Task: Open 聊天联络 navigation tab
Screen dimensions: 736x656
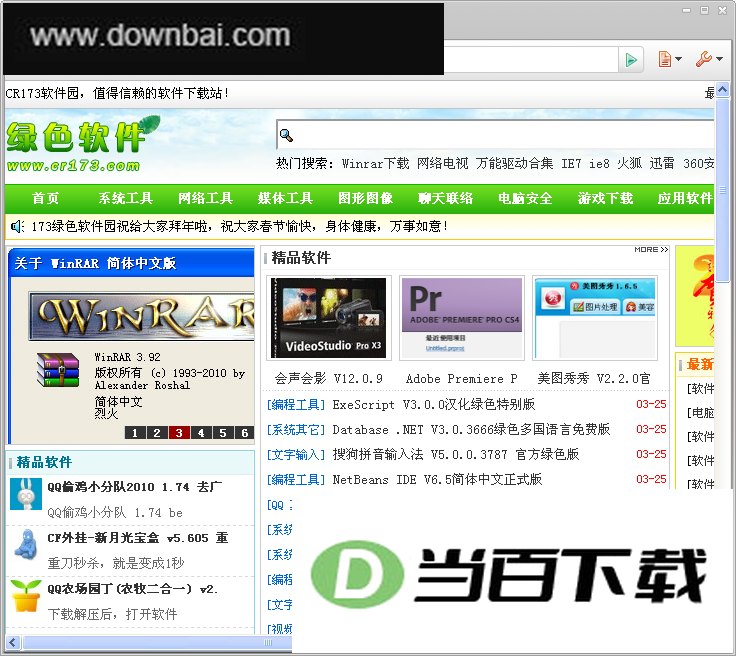Action: click(445, 198)
